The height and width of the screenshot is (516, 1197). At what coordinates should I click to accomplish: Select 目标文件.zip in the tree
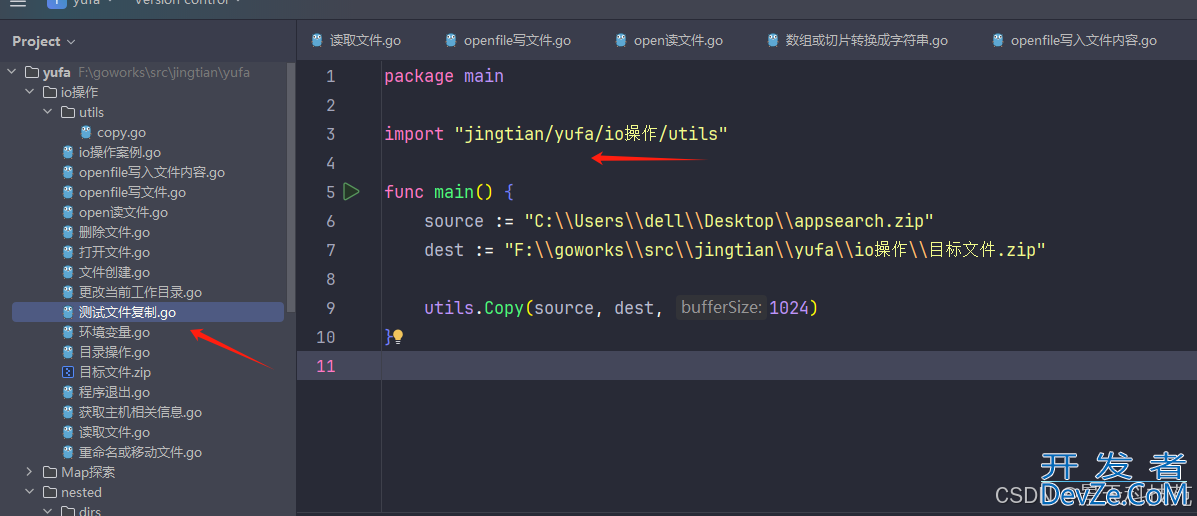(115, 372)
